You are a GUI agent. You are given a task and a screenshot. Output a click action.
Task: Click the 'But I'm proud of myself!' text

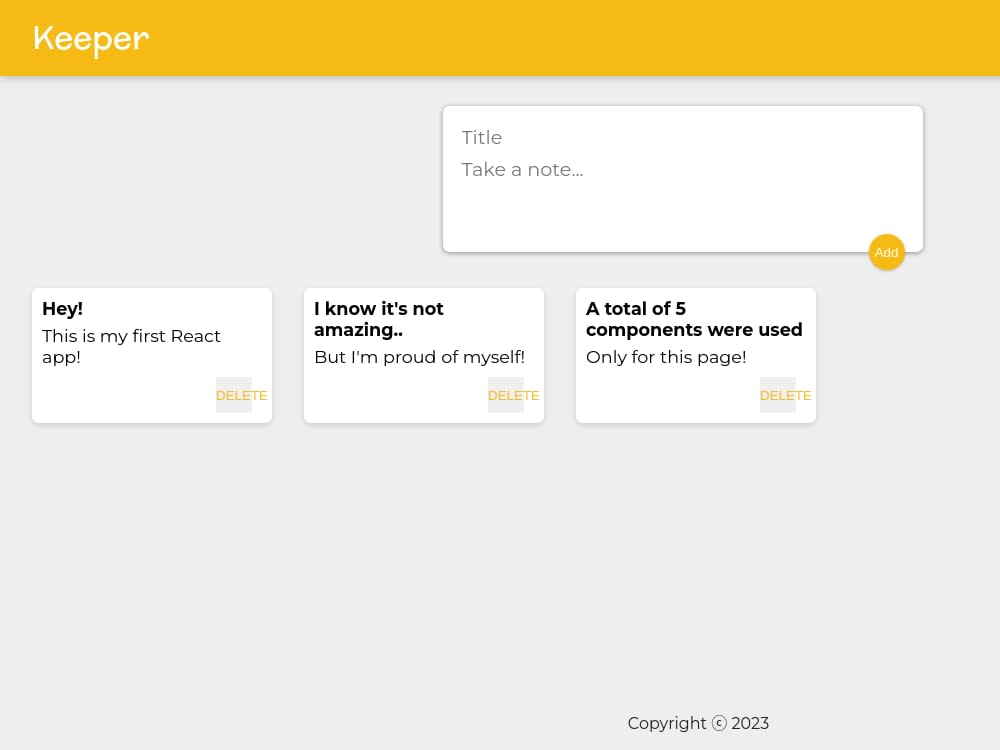(x=420, y=357)
